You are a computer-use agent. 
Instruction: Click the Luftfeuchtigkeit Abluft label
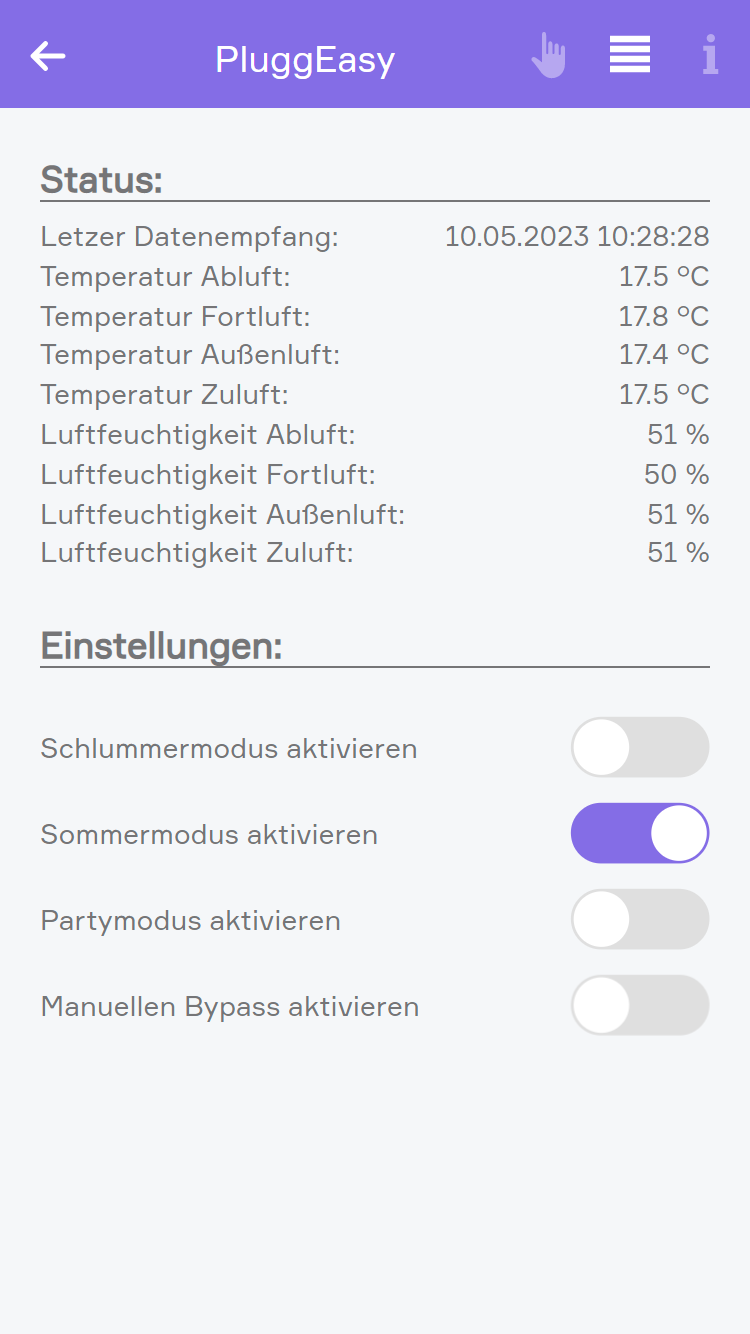coord(198,435)
